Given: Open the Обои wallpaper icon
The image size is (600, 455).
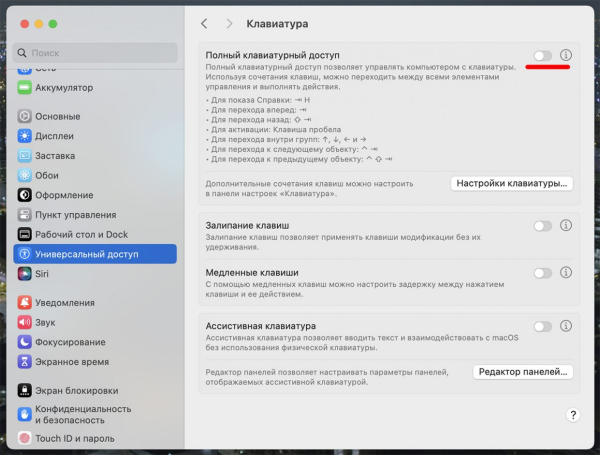Looking at the screenshot, I should click(24, 175).
